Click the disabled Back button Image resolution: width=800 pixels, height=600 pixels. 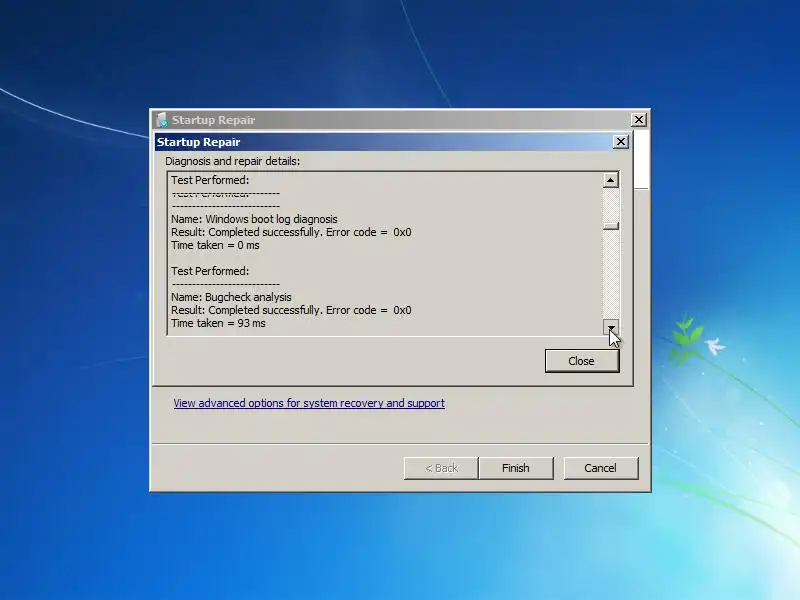click(441, 468)
